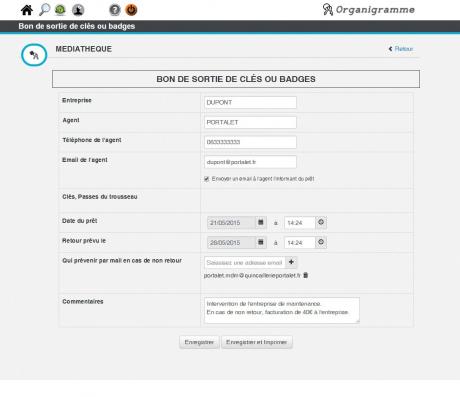Open time picker for Retour prévu le

coord(321,242)
